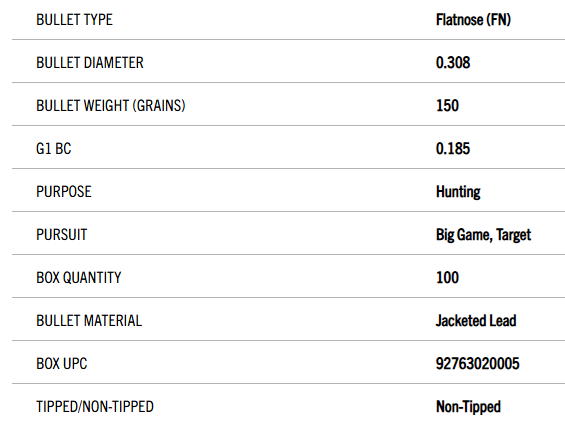Click the BULLET TYPE label
565x426 pixels.
tap(74, 19)
